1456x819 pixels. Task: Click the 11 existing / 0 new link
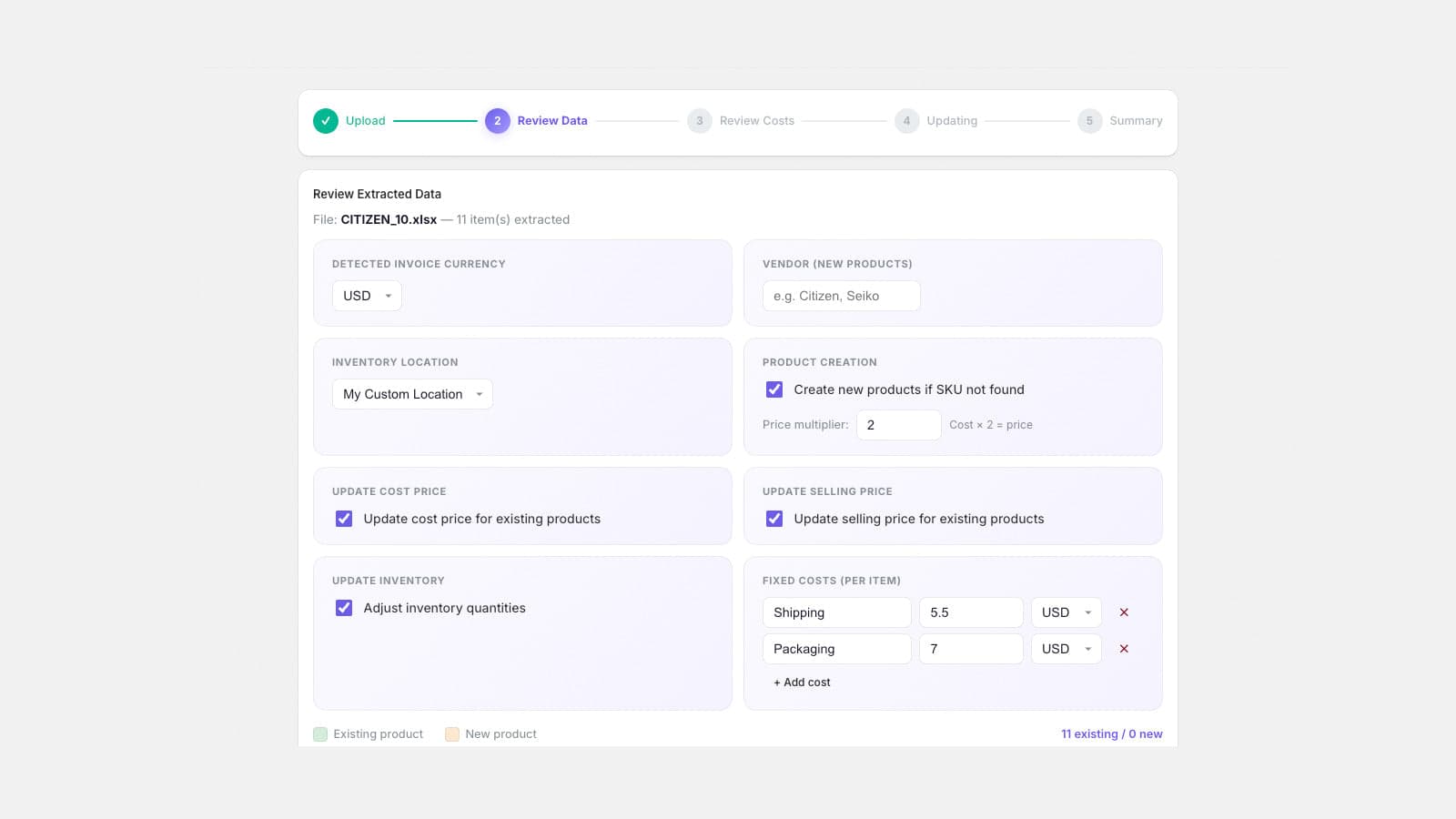click(1111, 734)
